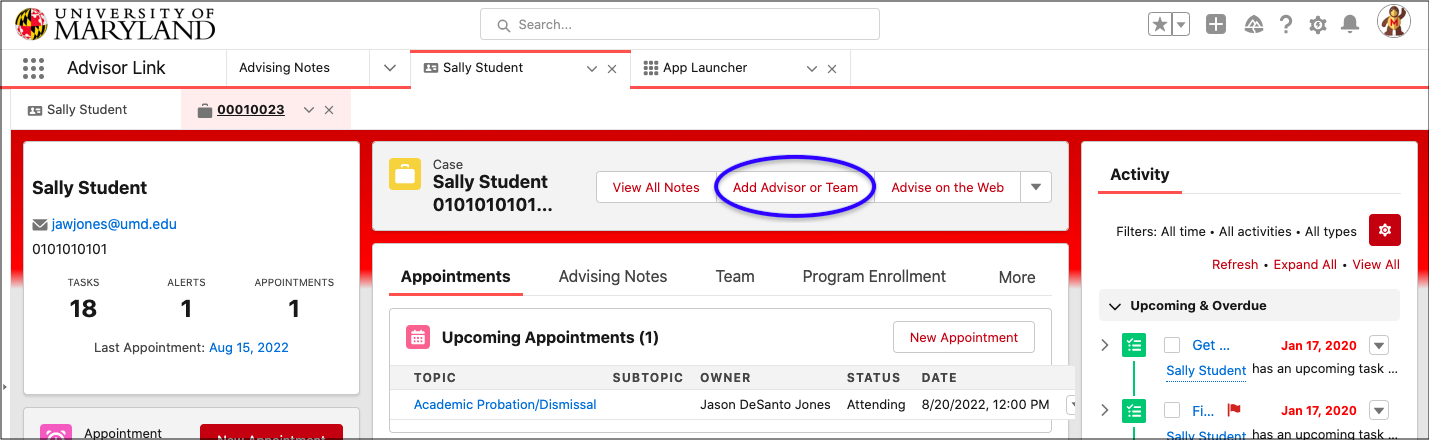Screen dimensions: 1429x440
Task: Switch to the App Launcher workspace tab
Action: pyautogui.click(x=705, y=68)
